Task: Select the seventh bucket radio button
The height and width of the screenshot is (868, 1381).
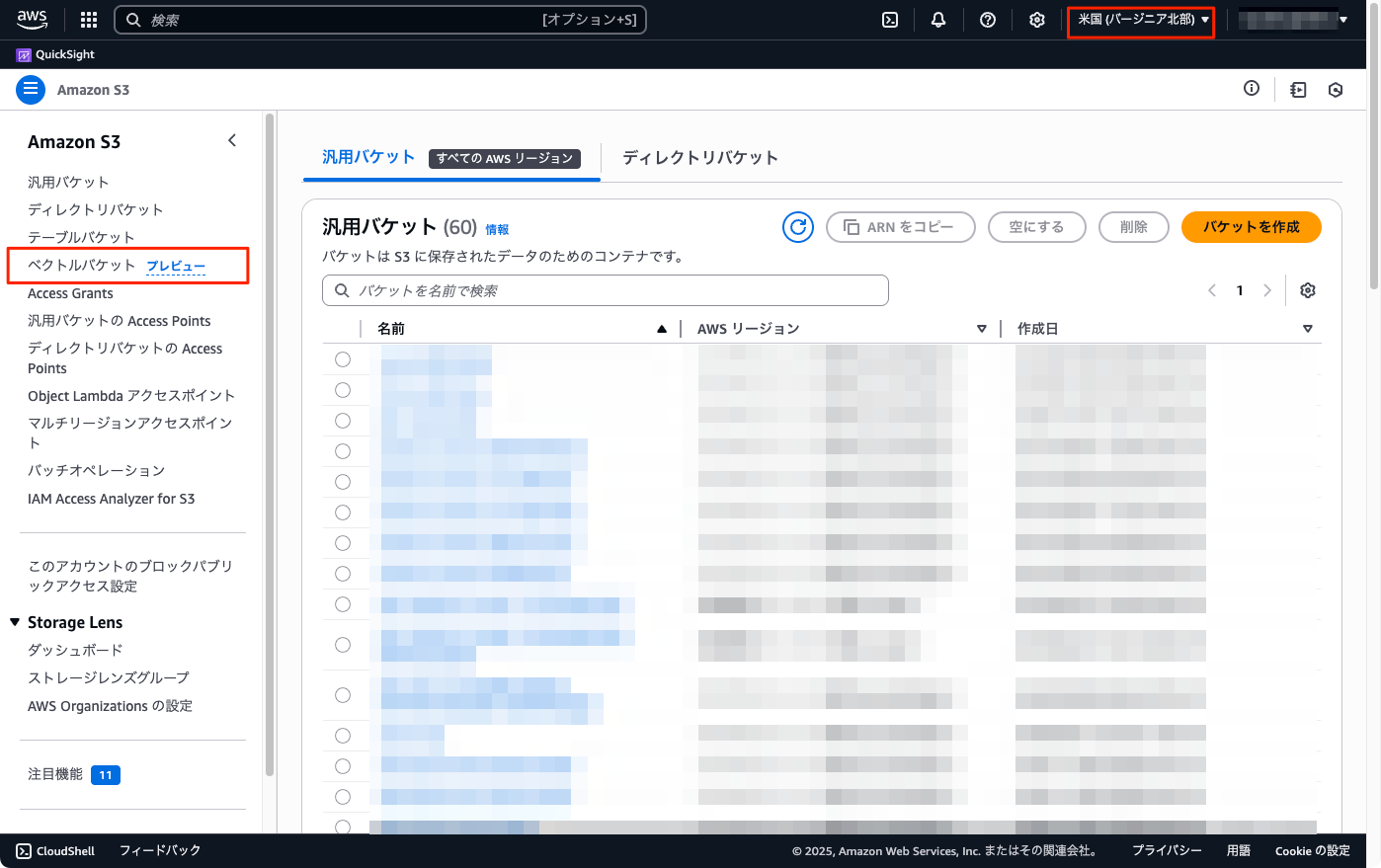Action: point(343,543)
